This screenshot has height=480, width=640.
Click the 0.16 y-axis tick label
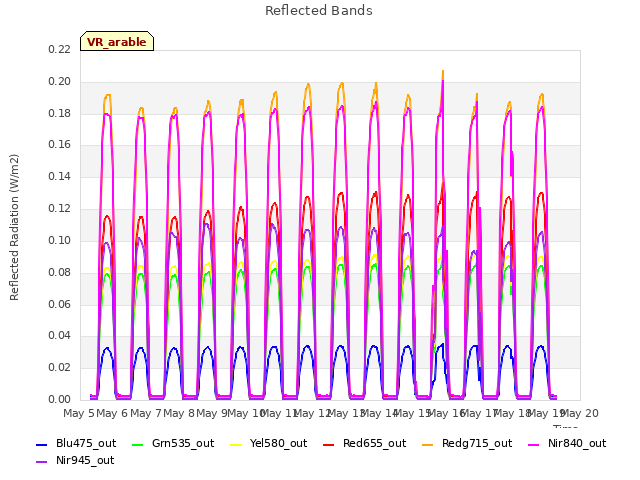pyautogui.click(x=60, y=144)
